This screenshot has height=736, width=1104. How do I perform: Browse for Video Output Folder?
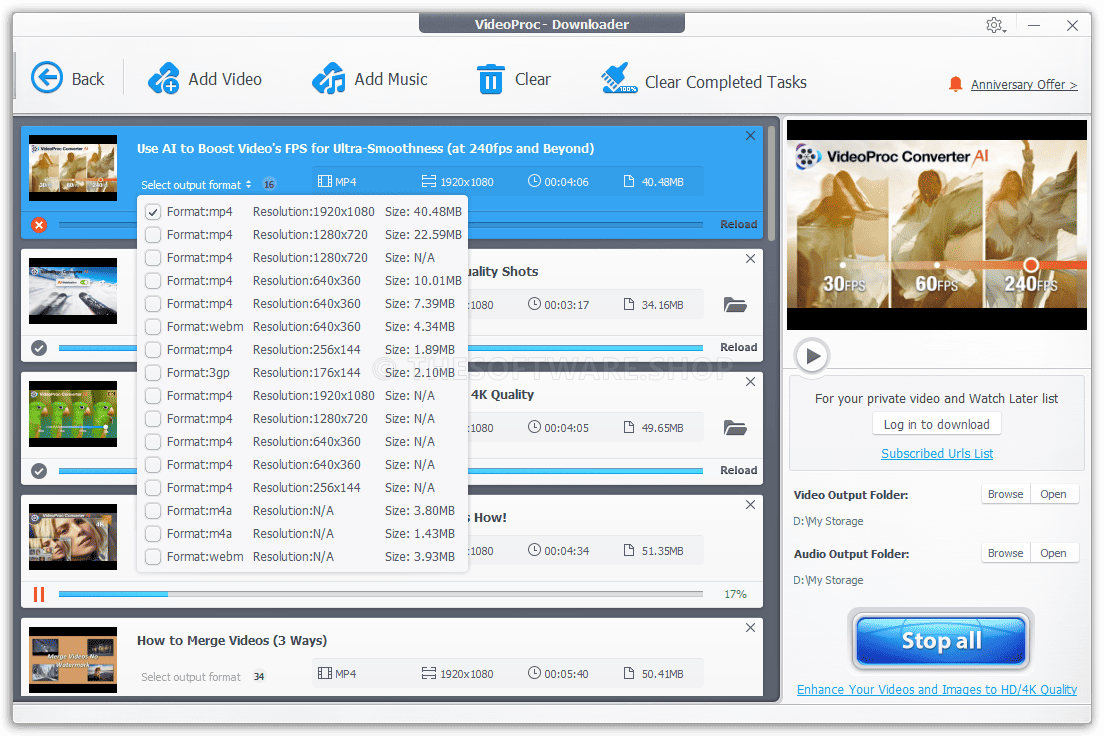(x=1005, y=494)
